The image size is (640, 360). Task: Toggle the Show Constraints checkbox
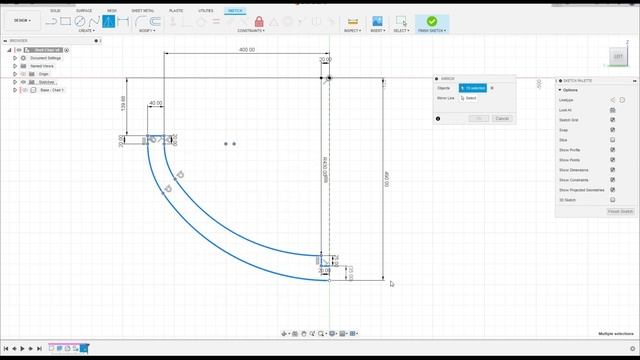pos(613,180)
